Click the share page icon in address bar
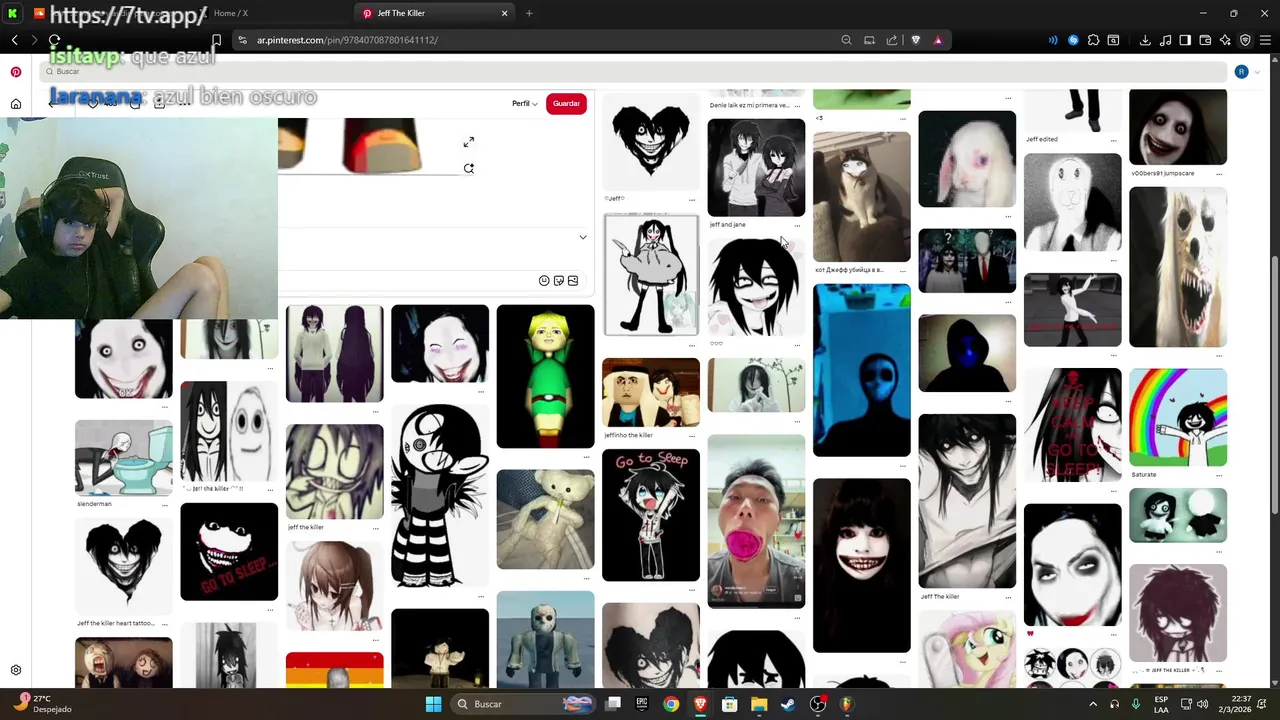The height and width of the screenshot is (720, 1280). tap(892, 40)
